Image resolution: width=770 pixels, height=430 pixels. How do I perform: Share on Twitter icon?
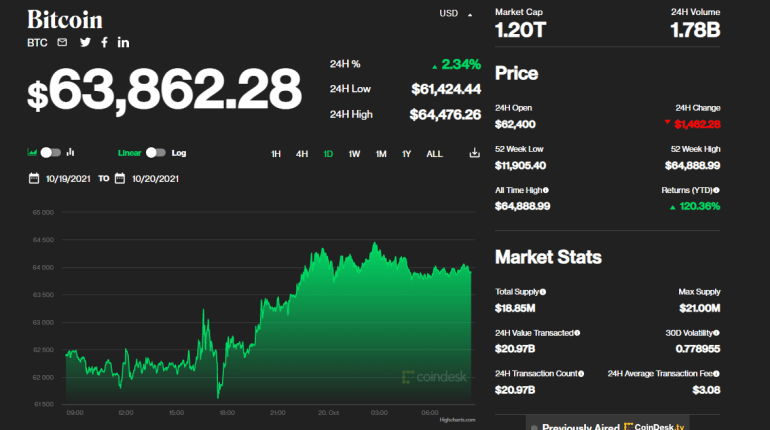(x=85, y=42)
